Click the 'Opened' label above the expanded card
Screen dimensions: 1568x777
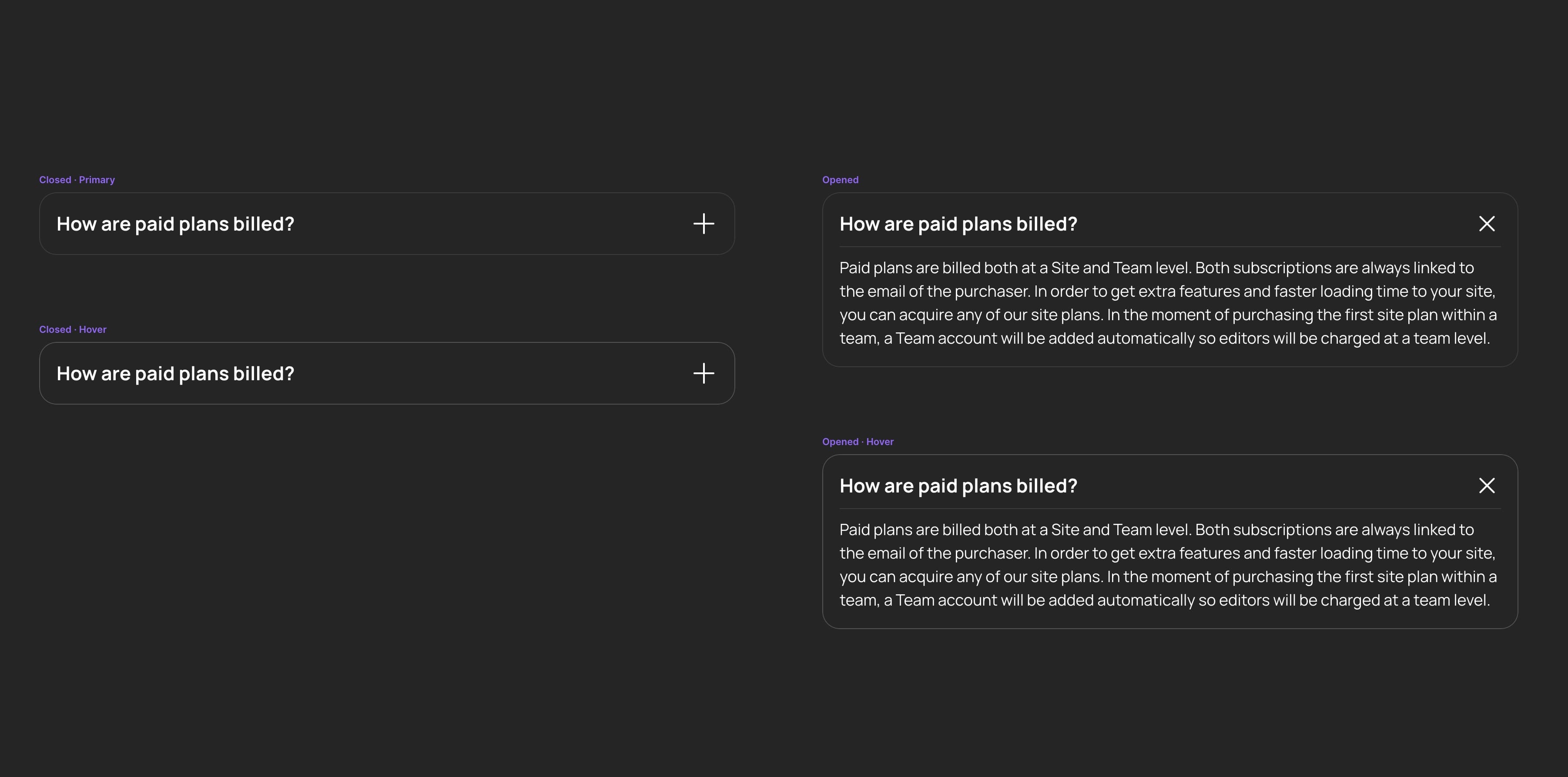click(840, 180)
